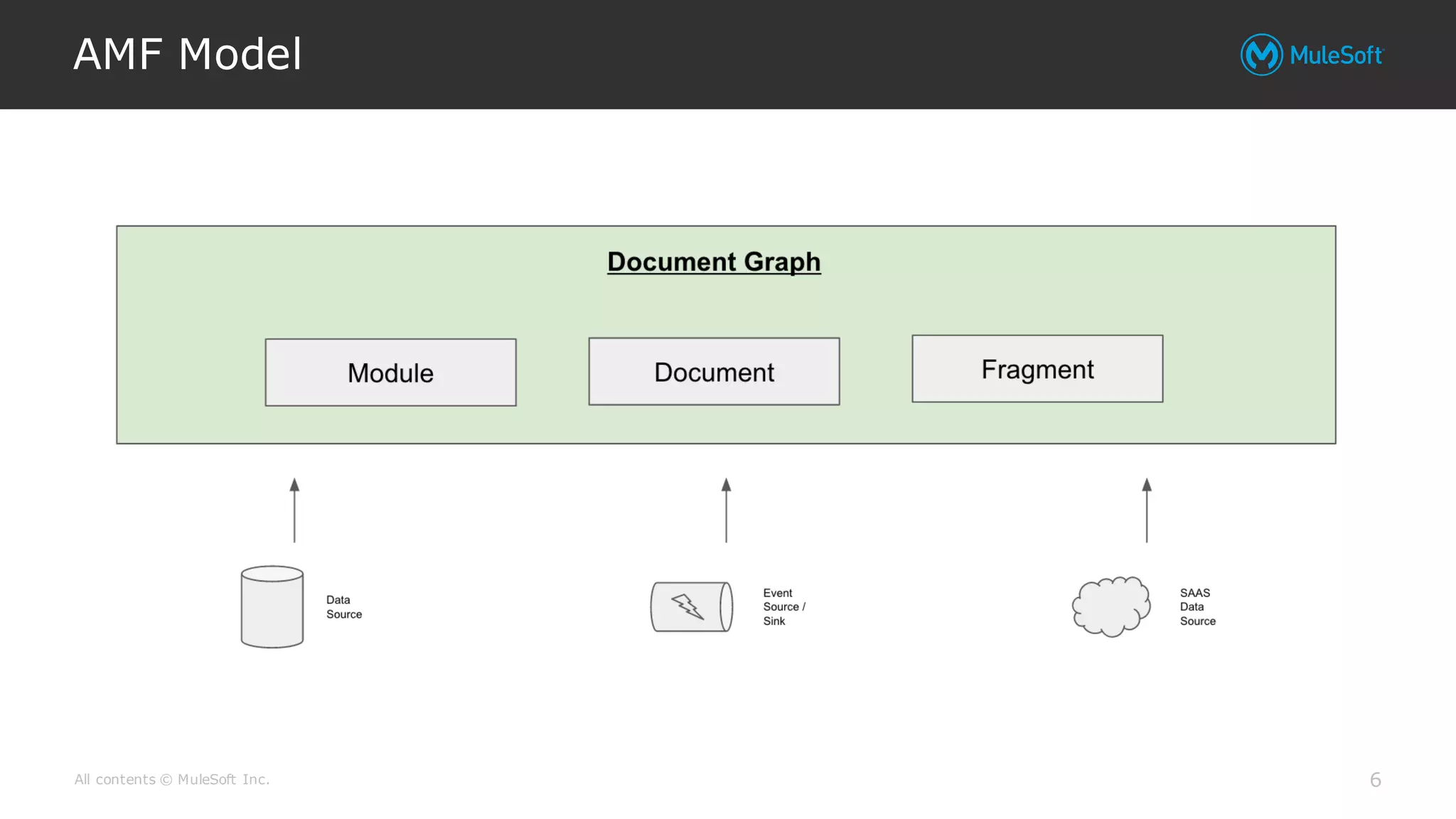This screenshot has width=1456, height=819.
Task: Click the arrow above Data Source
Action: point(294,510)
